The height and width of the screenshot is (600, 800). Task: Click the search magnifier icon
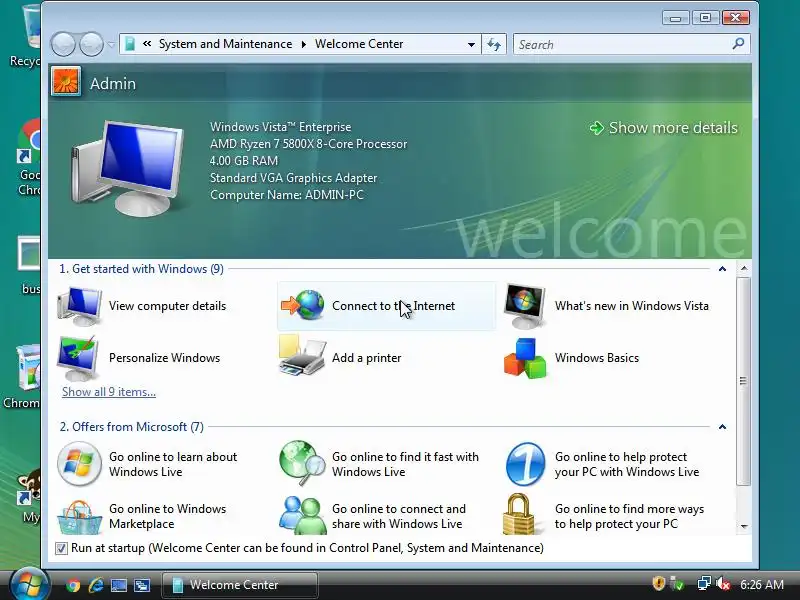coord(738,44)
